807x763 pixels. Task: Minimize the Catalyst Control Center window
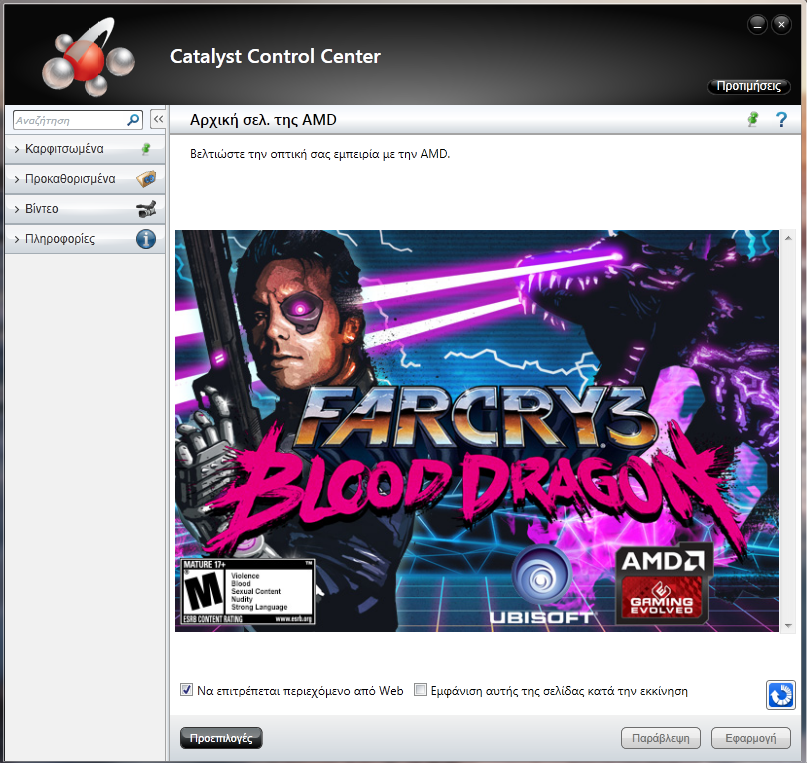coord(757,24)
